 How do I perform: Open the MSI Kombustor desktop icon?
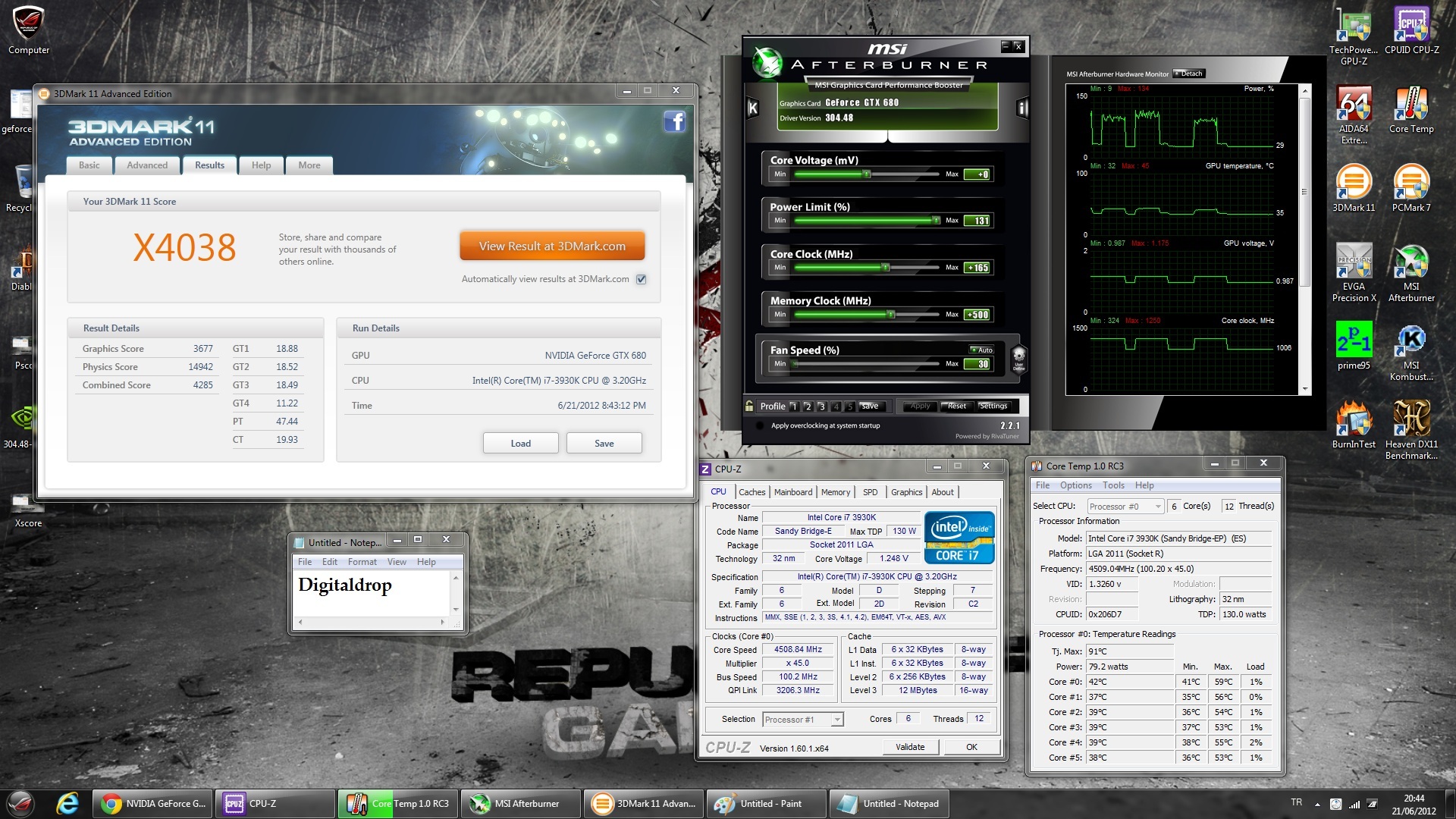pyautogui.click(x=1411, y=353)
